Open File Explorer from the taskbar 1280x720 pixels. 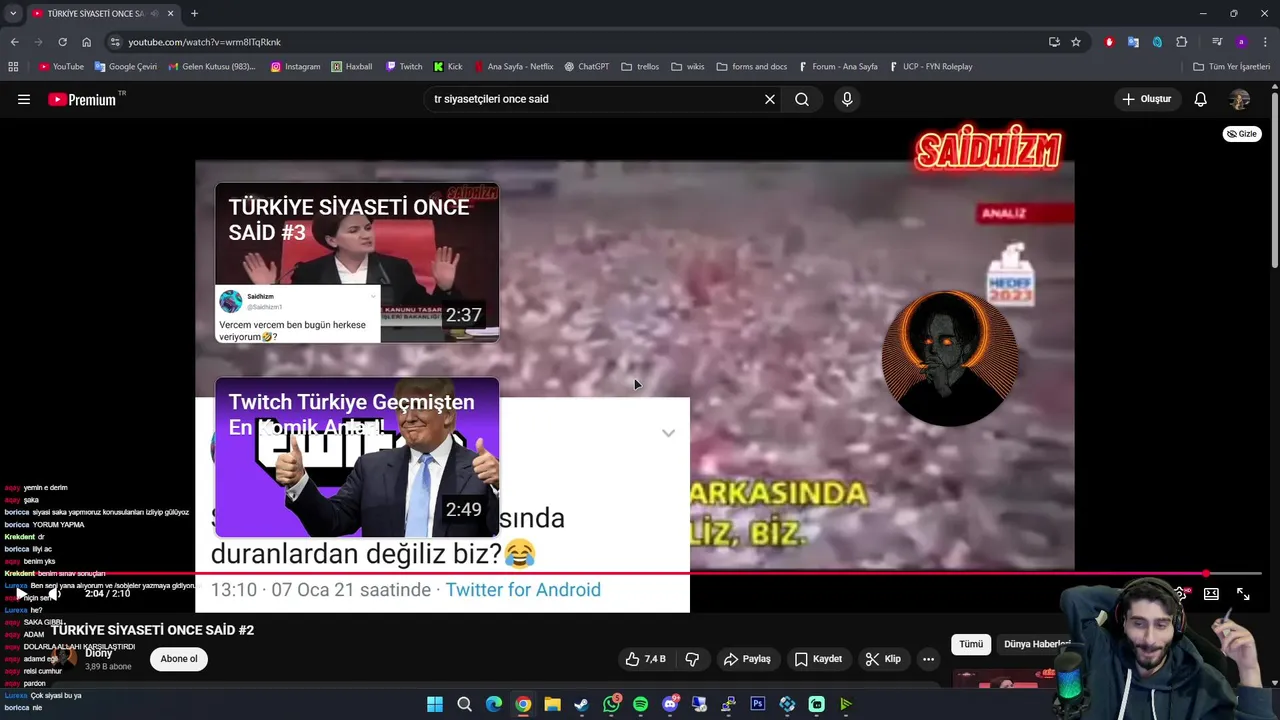552,704
